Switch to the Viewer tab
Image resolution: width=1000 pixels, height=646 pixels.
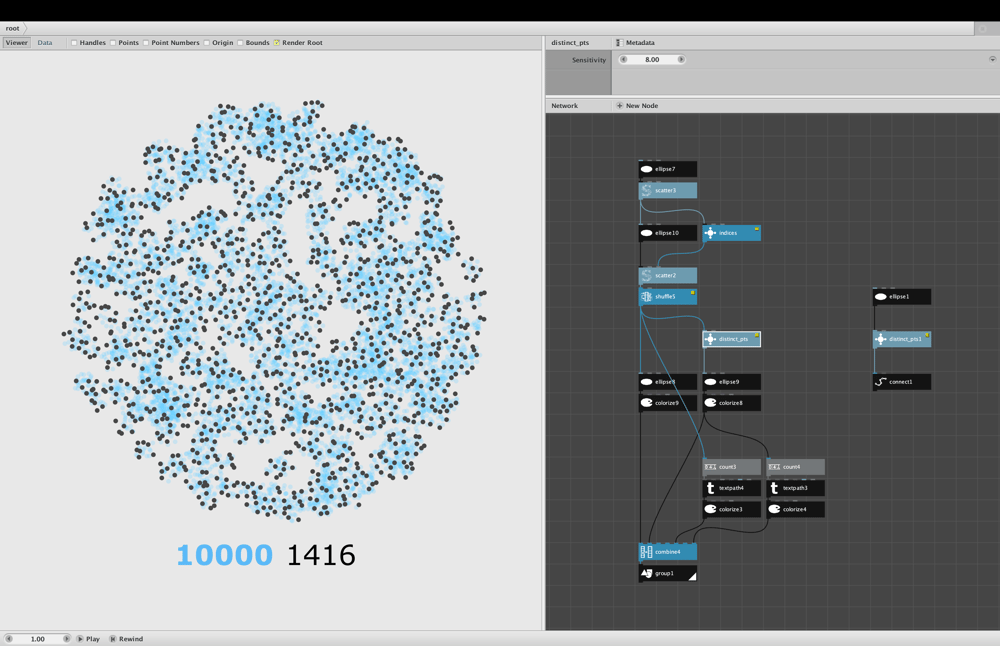17,43
